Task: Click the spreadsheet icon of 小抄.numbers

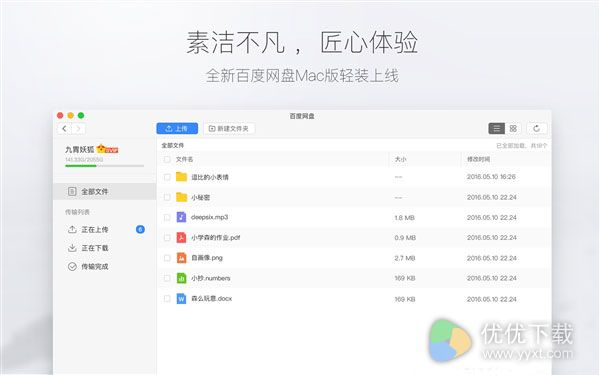Action: point(181,278)
